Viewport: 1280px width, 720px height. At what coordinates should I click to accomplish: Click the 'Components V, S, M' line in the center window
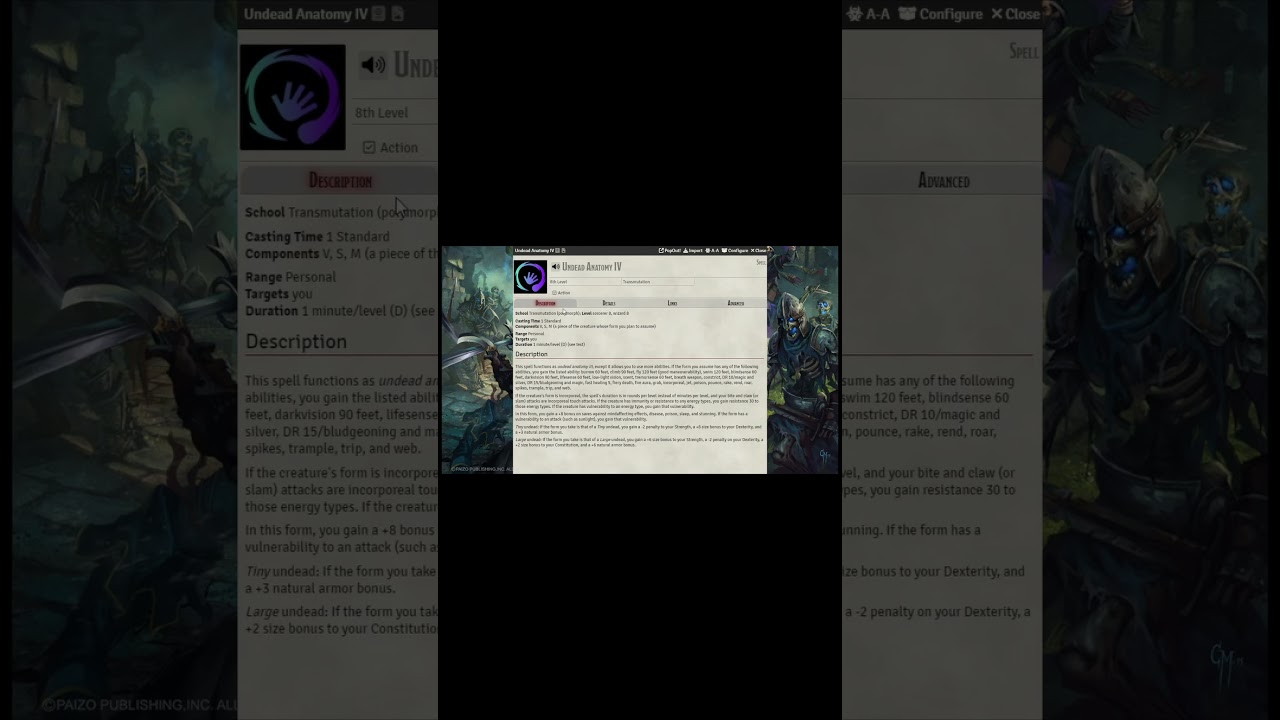[585, 326]
